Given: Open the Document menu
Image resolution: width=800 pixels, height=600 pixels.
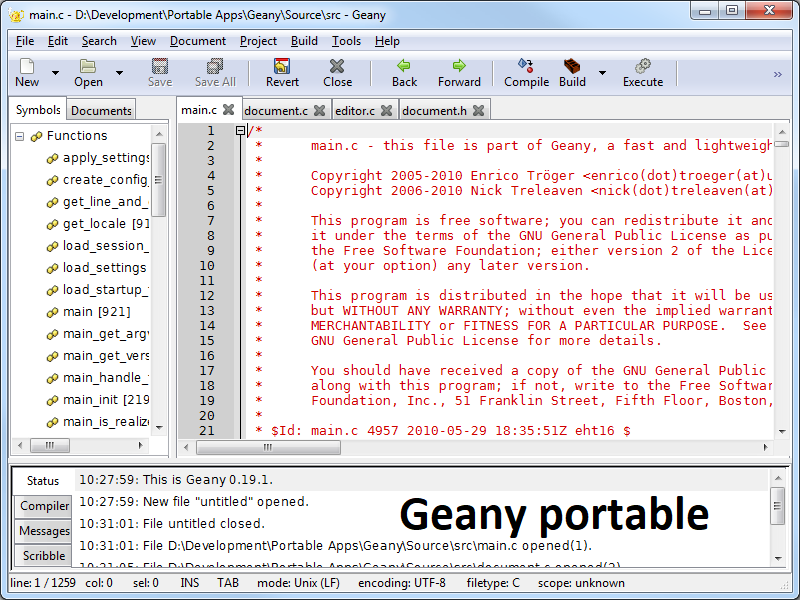Looking at the screenshot, I should [x=197, y=41].
